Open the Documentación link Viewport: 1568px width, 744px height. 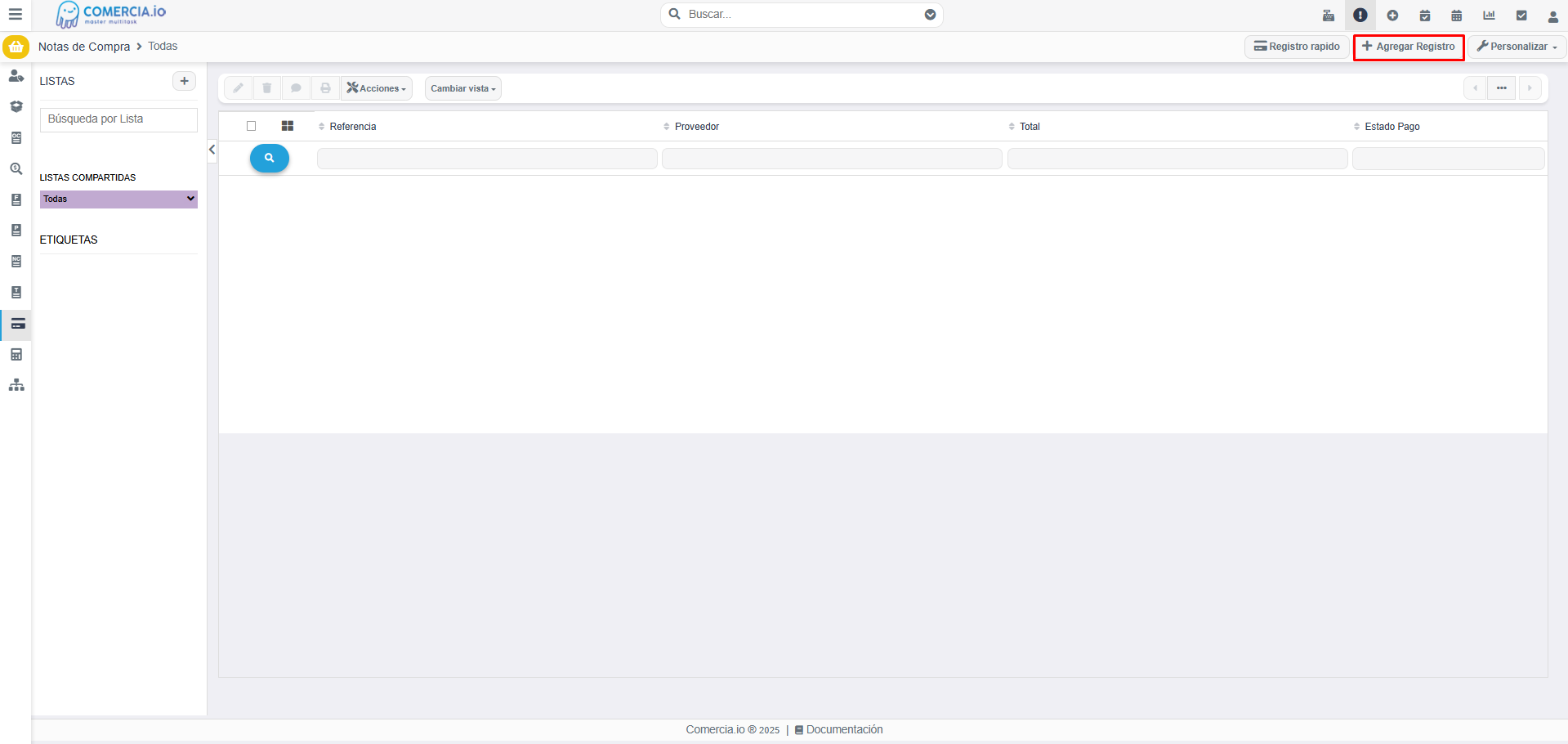(x=838, y=730)
